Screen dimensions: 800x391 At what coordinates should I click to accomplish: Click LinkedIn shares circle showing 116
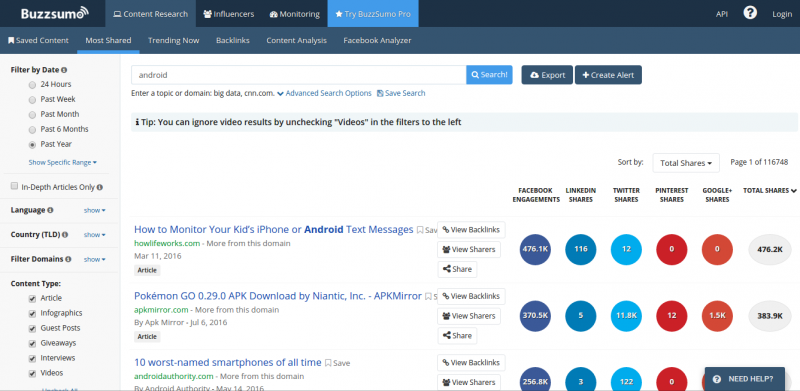pos(581,250)
